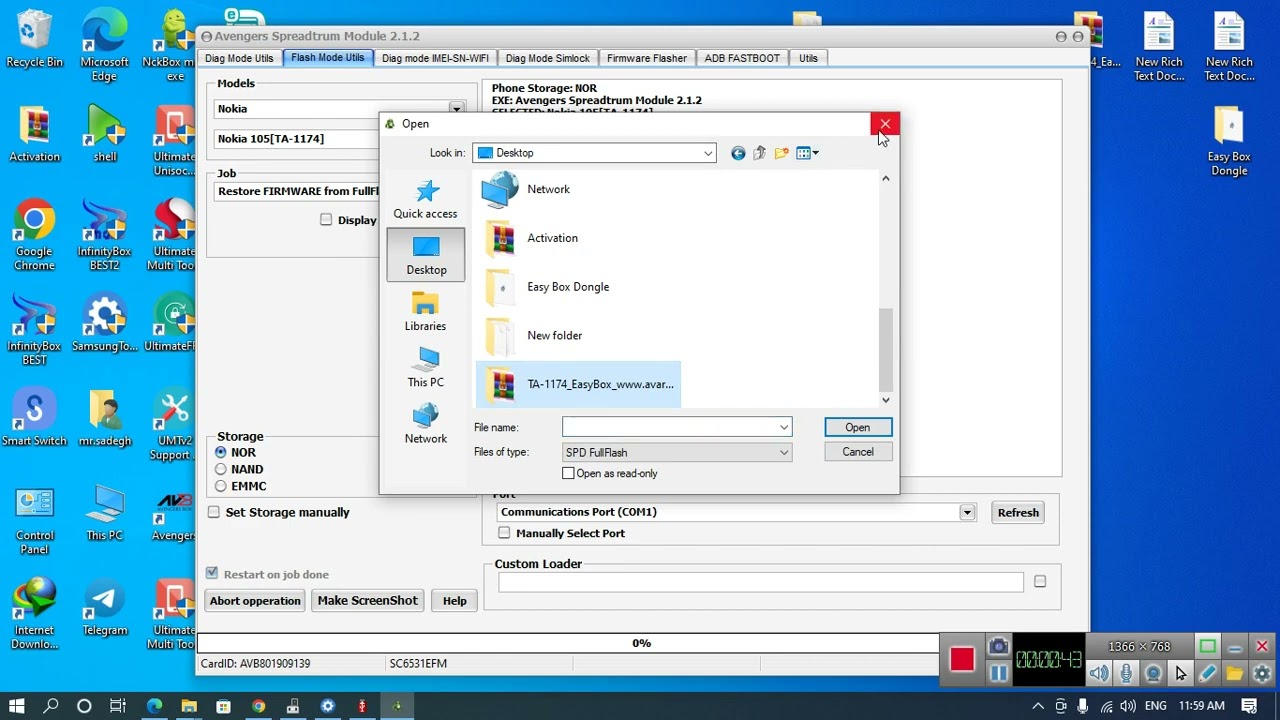Open the View Menu icon in the Open dialog
1280x720 pixels.
(807, 153)
